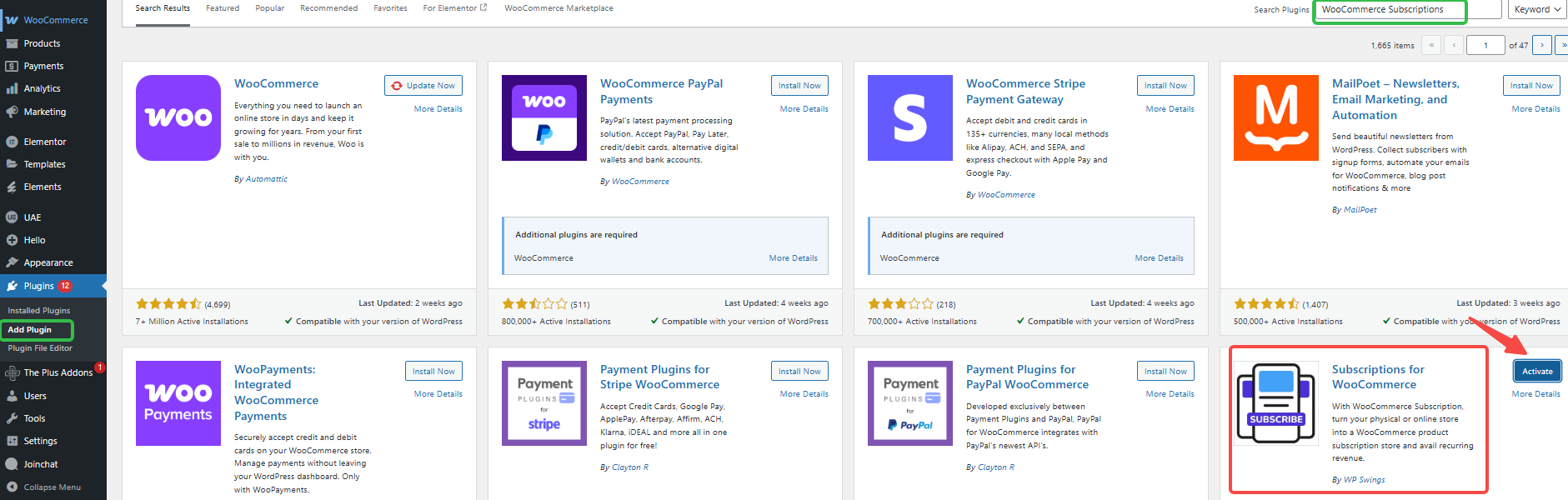Activate Subscriptions for WooCommerce plugin
The image size is (1568, 500).
pos(1537,371)
